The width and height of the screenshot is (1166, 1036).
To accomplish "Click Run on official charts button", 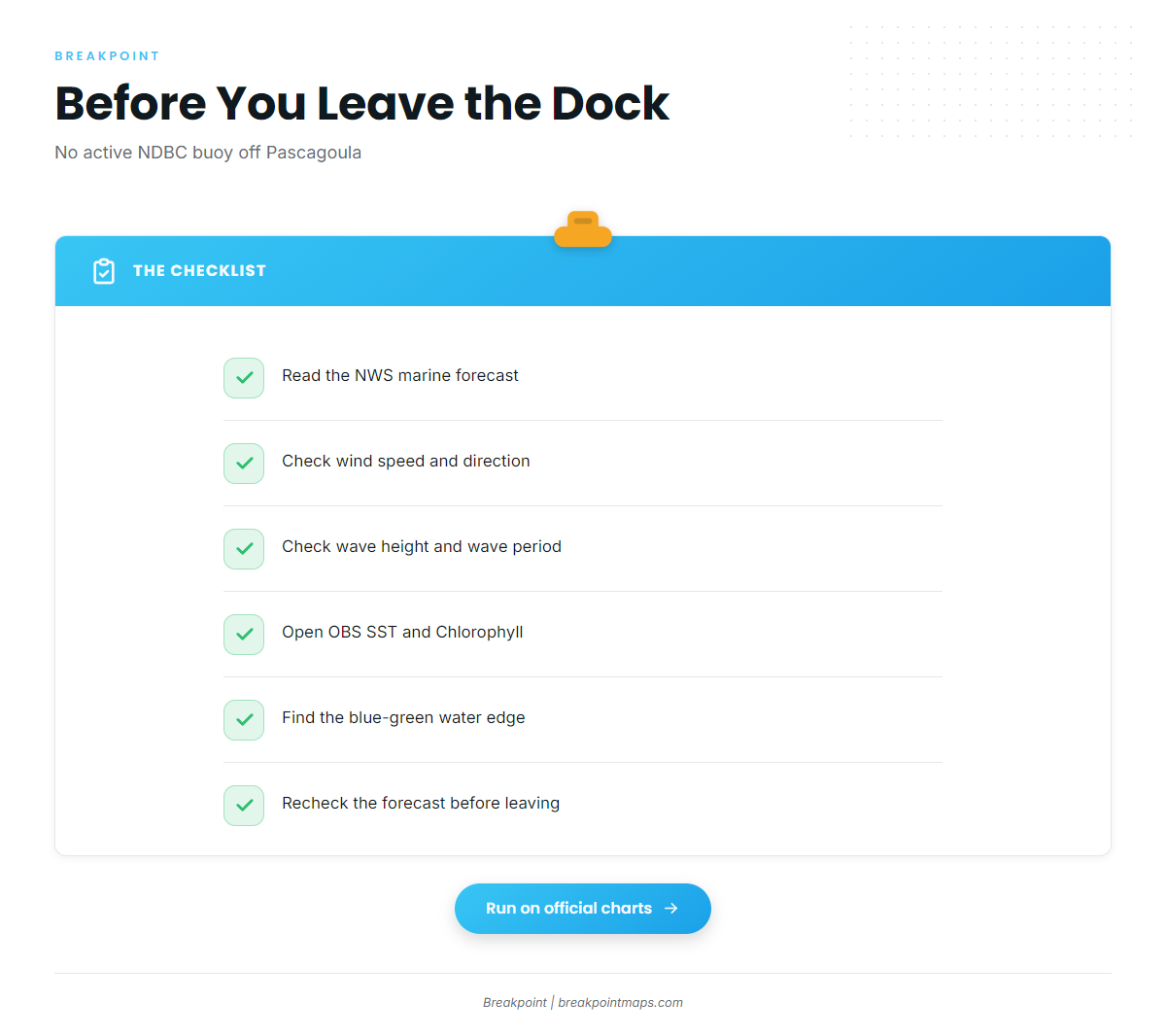I will tap(583, 909).
